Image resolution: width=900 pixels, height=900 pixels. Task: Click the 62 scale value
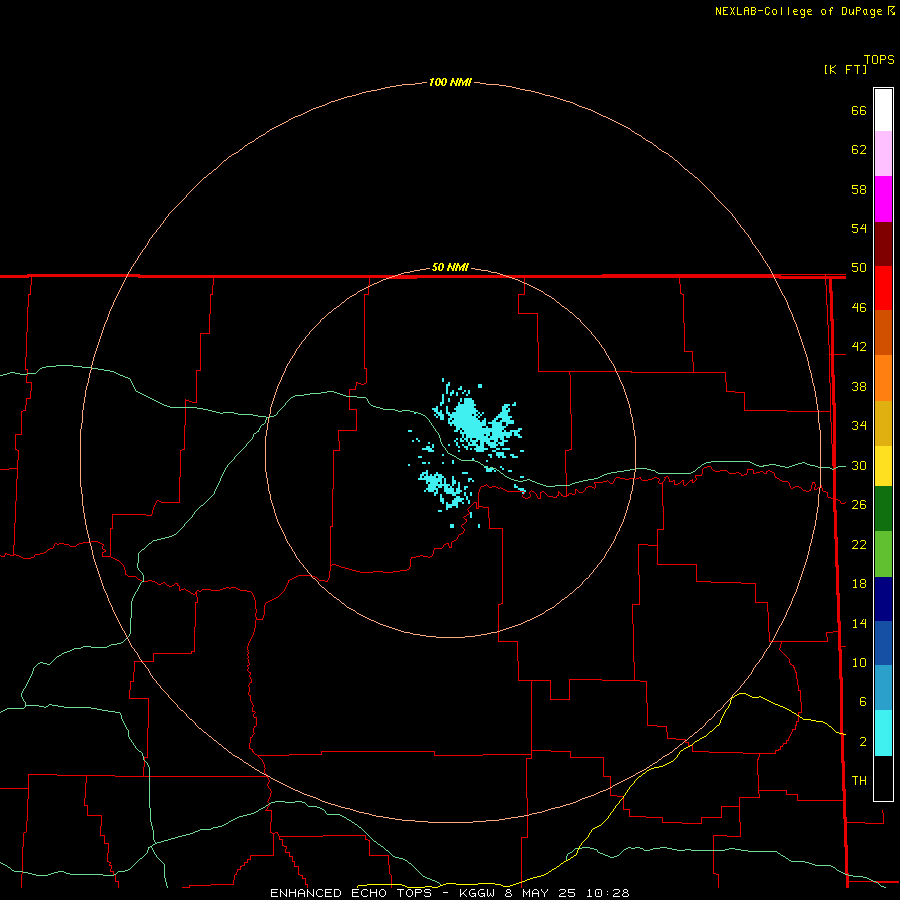pyautogui.click(x=859, y=150)
